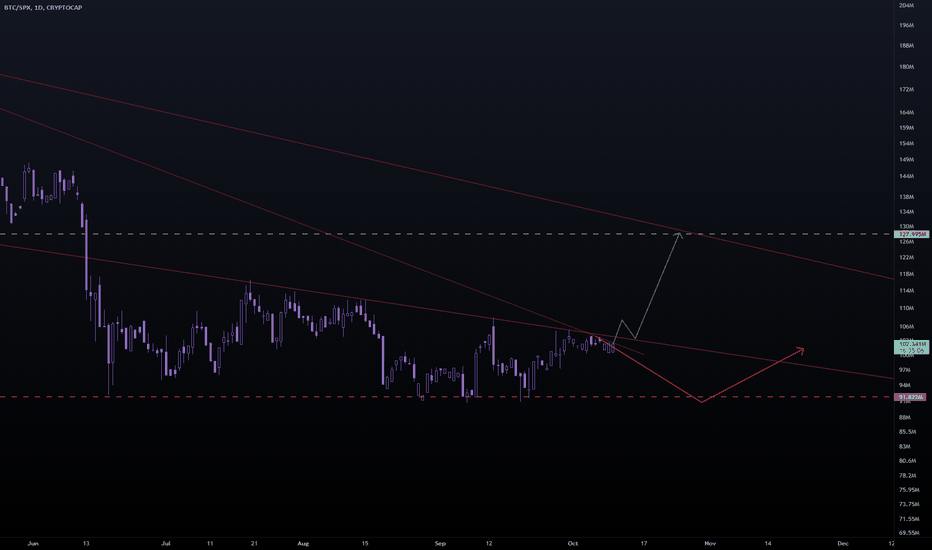Click the Jun date label
Image resolution: width=932 pixels, height=550 pixels.
[33, 543]
